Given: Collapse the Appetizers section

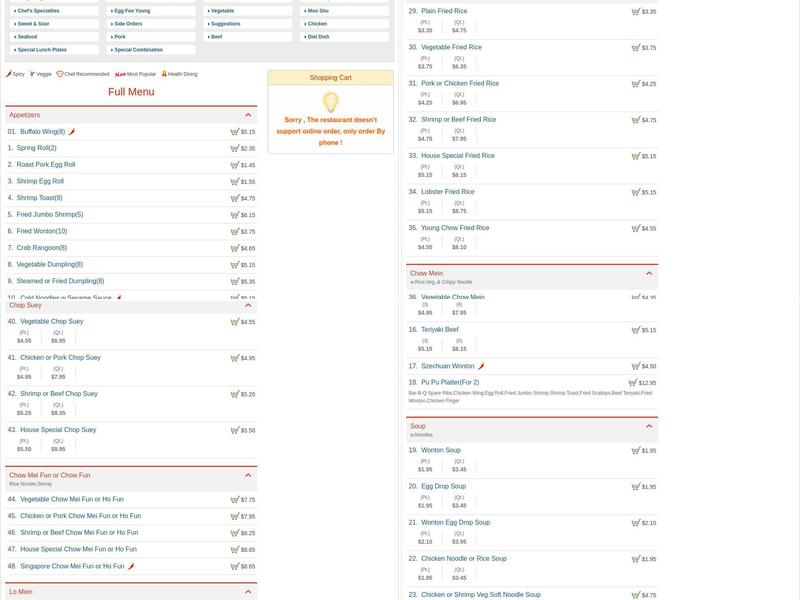Looking at the screenshot, I should click(x=248, y=115).
